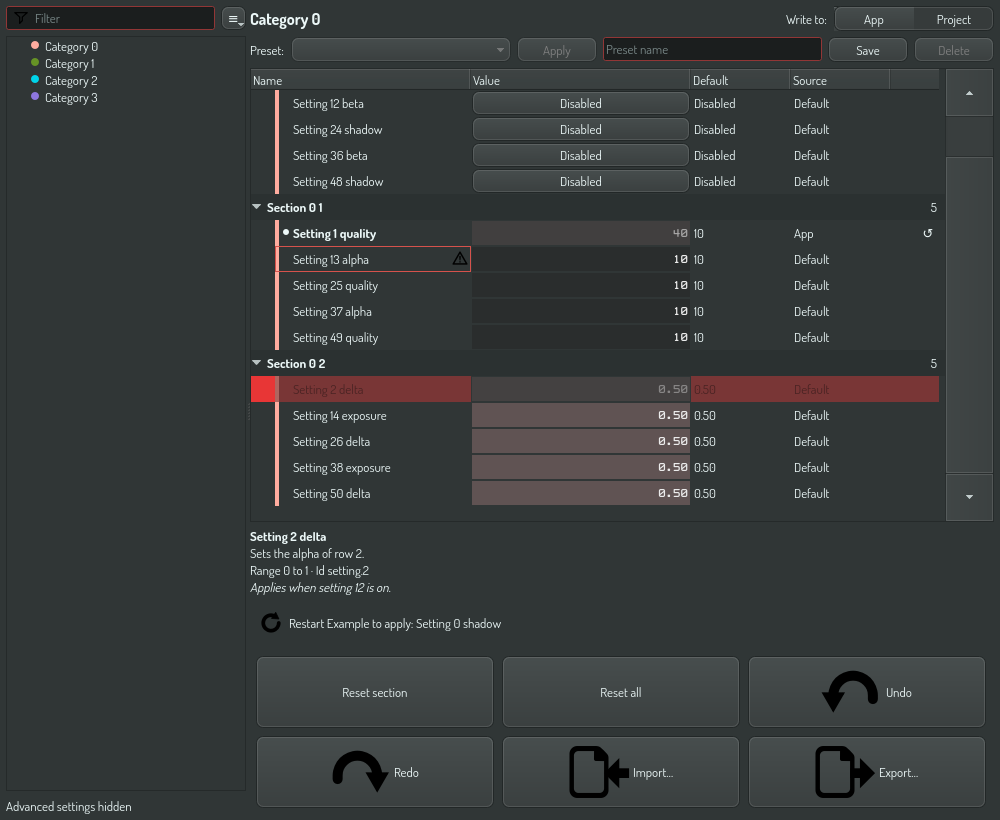Click the cyan dot of Category 2
This screenshot has width=1000, height=820.
click(x=35, y=80)
